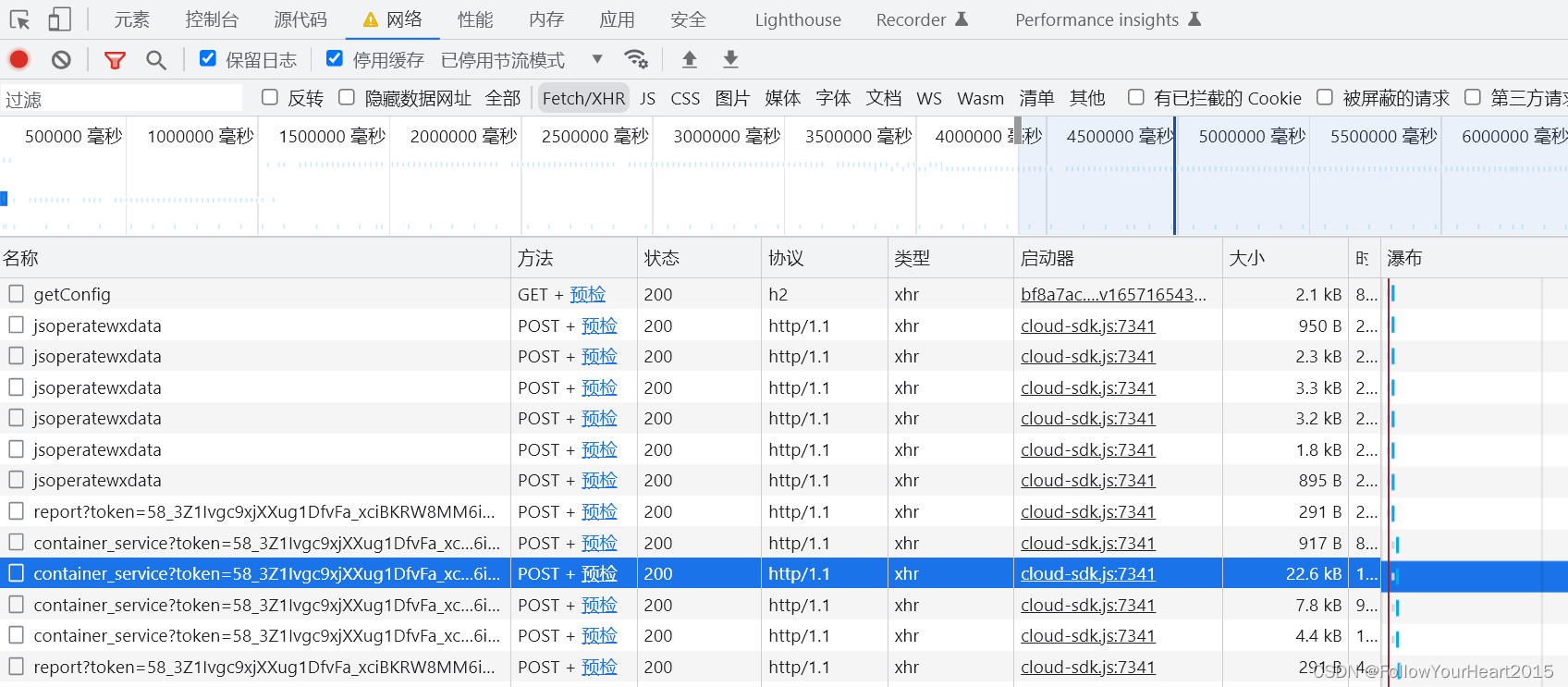
Task: Filter requests by CSS type
Action: coord(685,98)
